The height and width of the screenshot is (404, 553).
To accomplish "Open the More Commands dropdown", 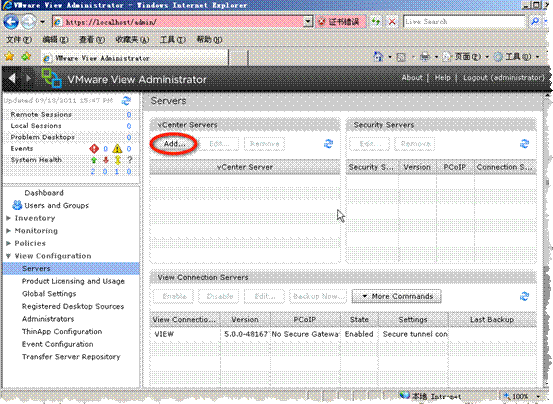I will tap(397, 296).
